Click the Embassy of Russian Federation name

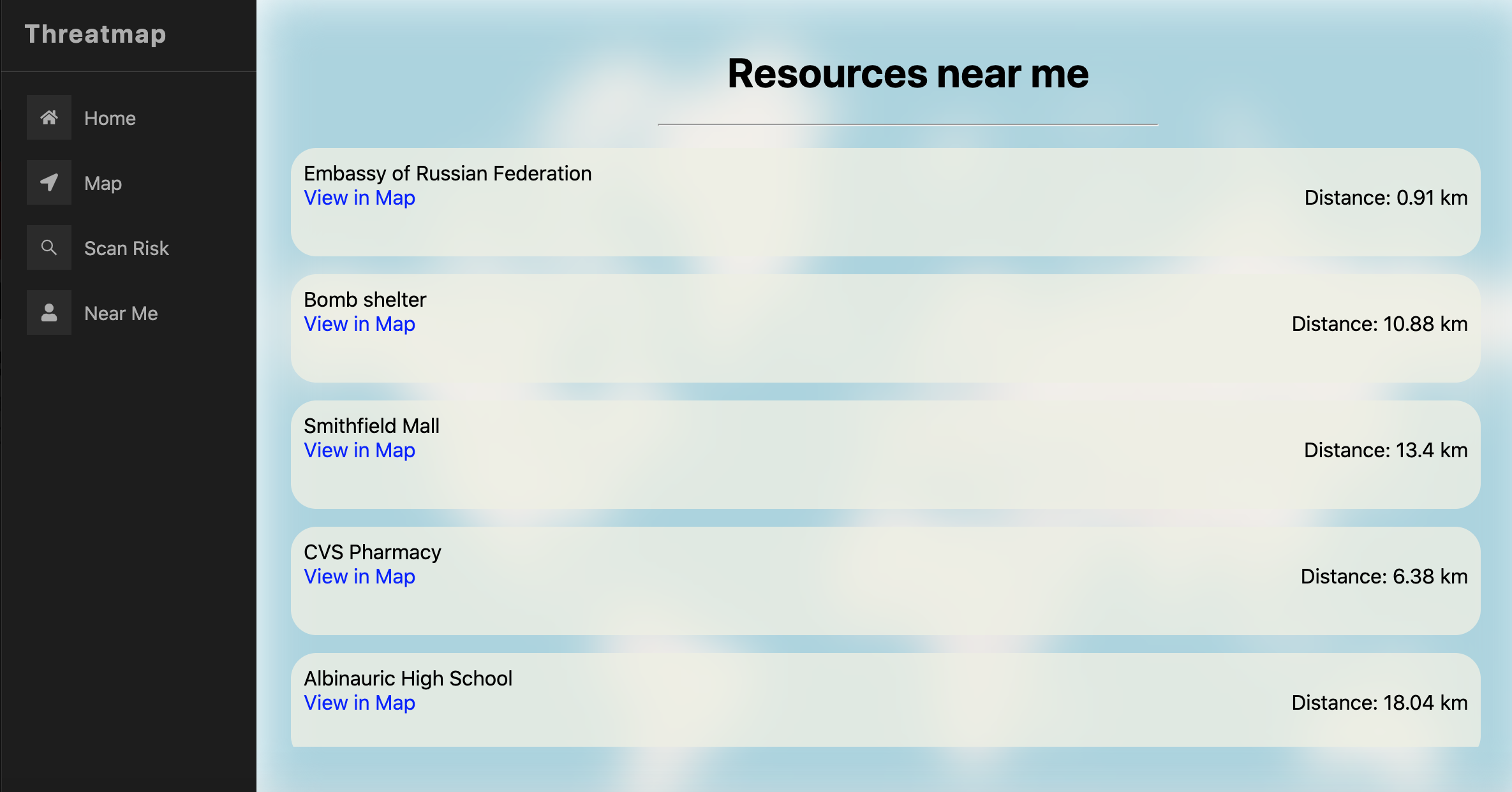(x=447, y=173)
